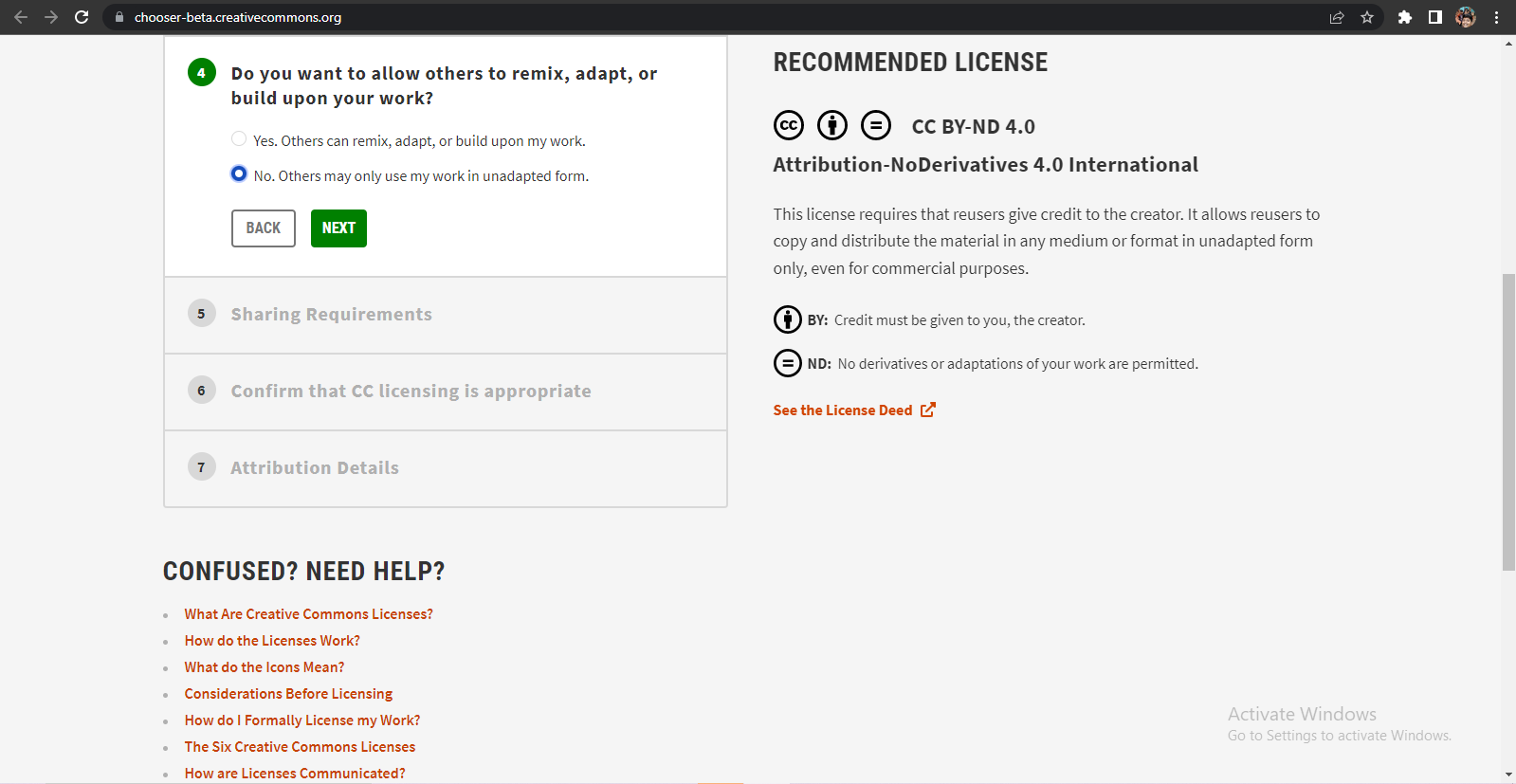Click scrollbar down arrow

click(x=1508, y=775)
